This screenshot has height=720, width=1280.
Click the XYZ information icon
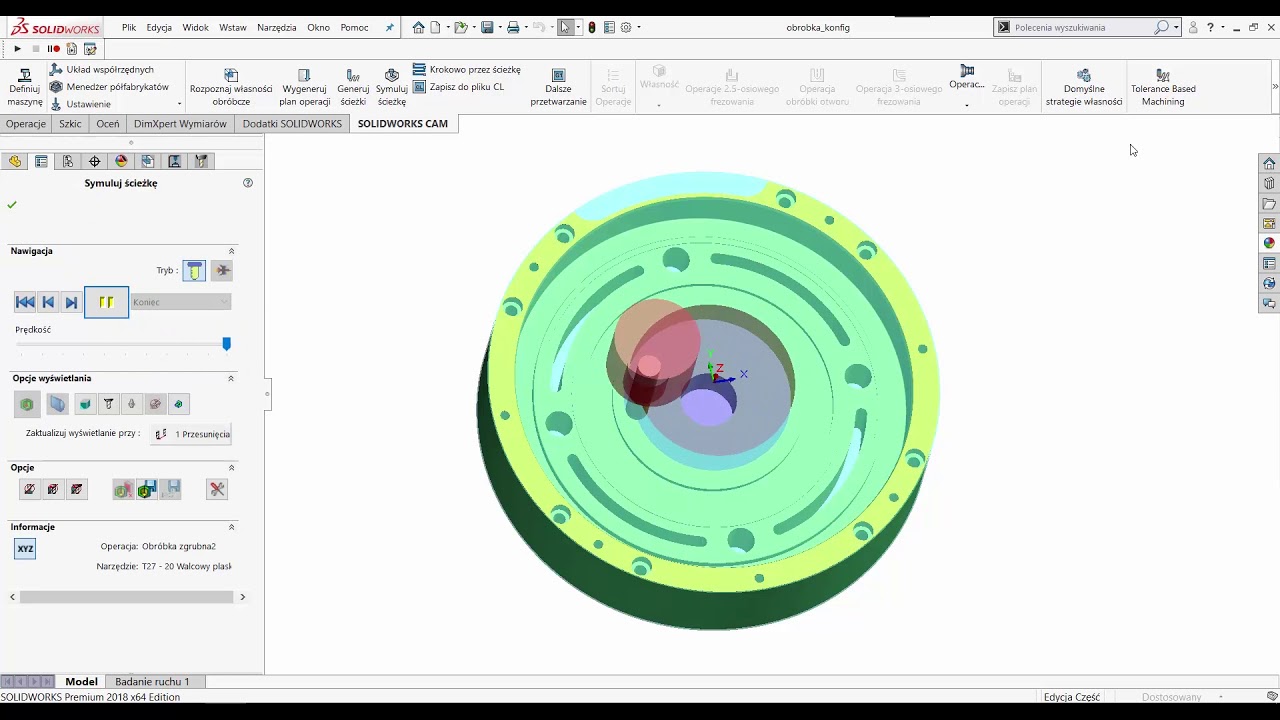(25, 548)
